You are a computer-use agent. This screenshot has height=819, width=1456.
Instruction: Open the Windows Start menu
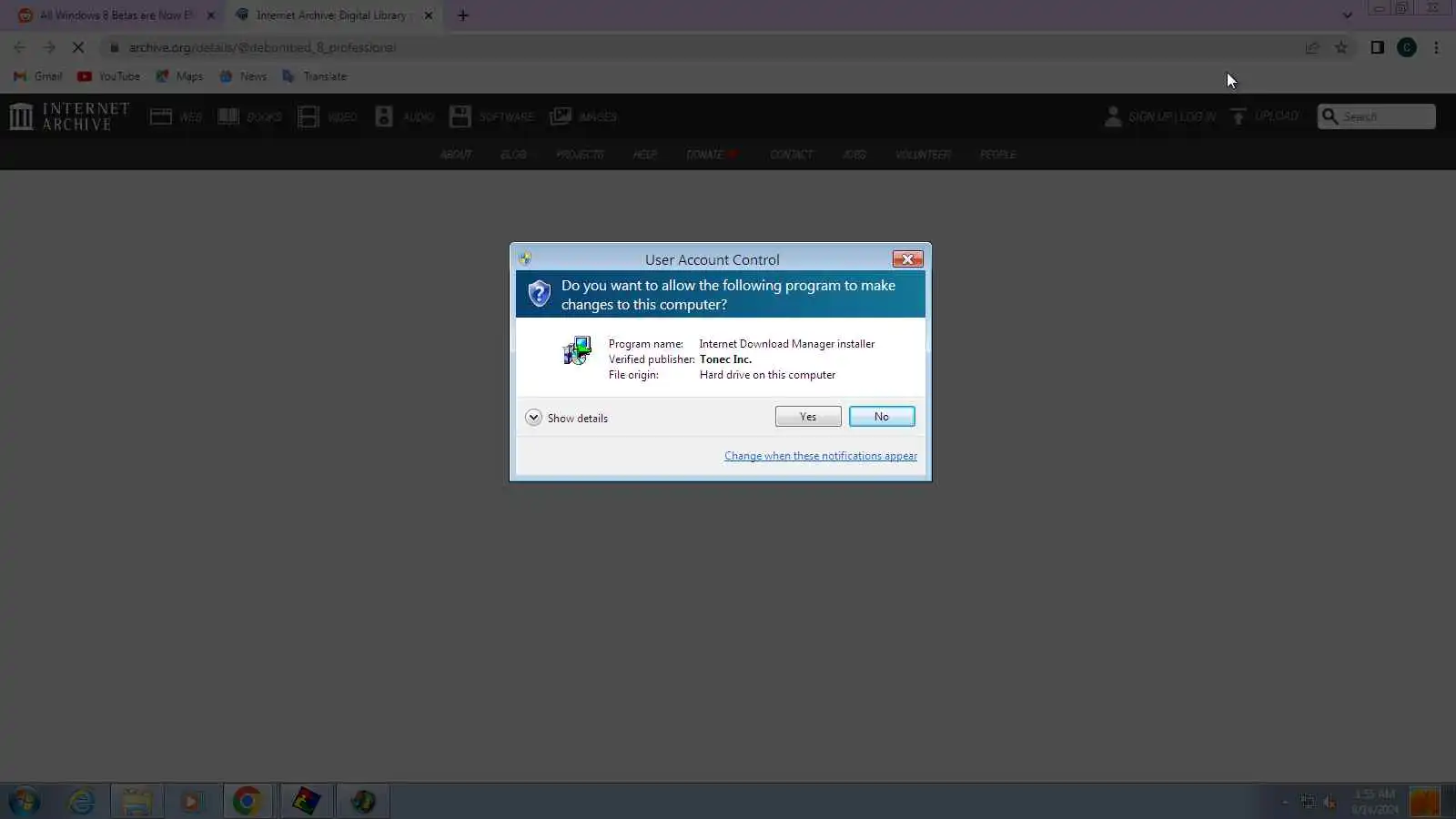[25, 802]
